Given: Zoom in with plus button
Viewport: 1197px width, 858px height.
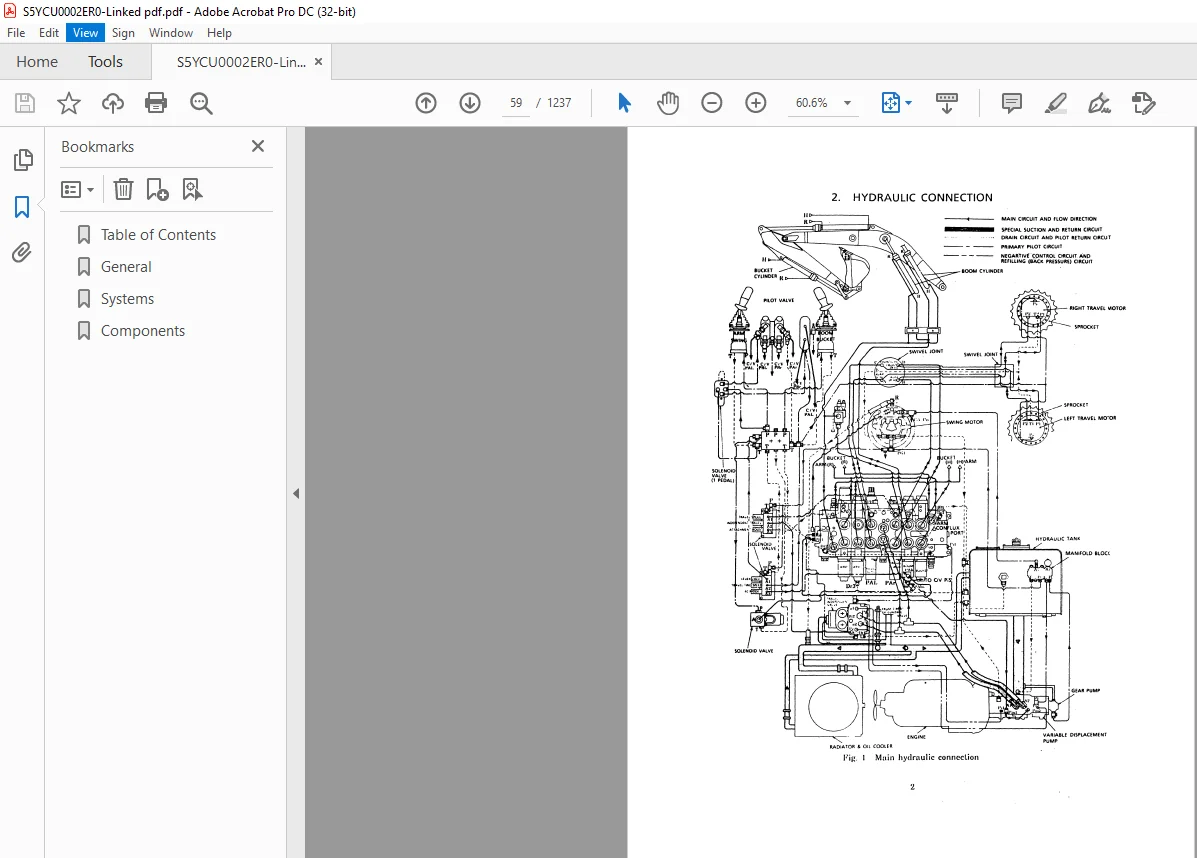Looking at the screenshot, I should click(x=756, y=103).
